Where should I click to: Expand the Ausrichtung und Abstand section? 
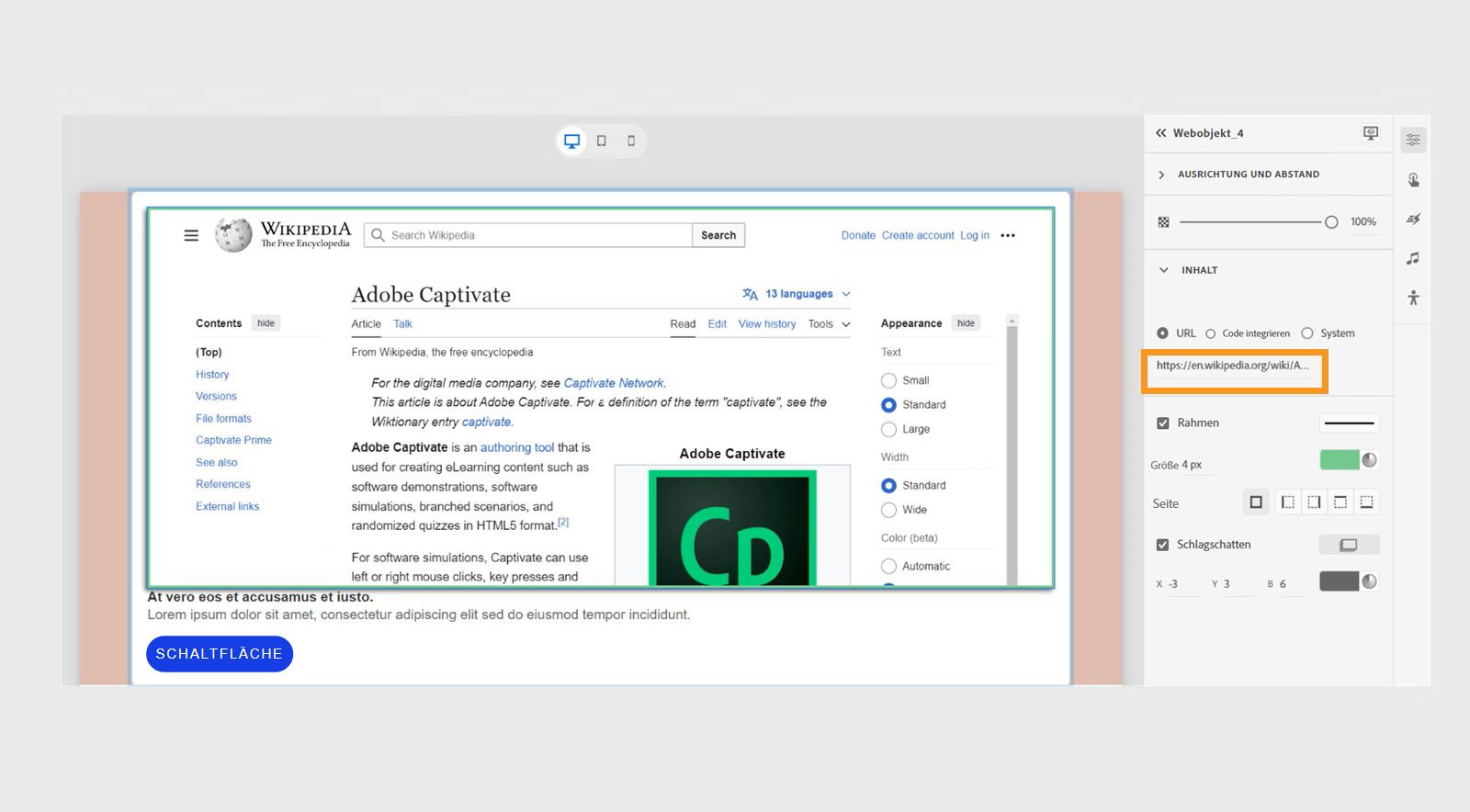pos(1161,175)
